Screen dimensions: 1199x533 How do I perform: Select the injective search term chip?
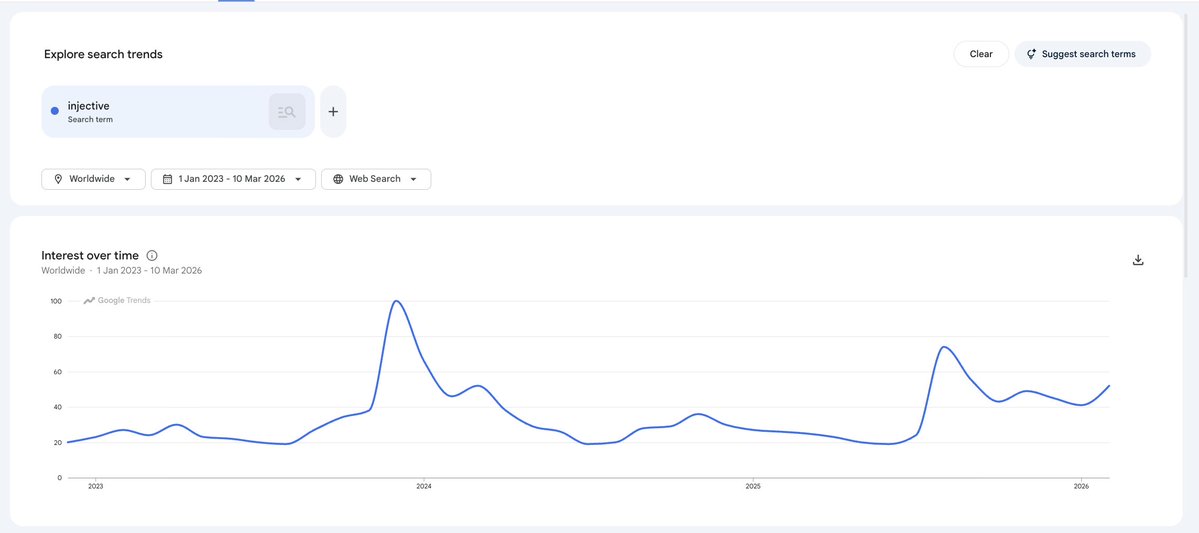[178, 112]
